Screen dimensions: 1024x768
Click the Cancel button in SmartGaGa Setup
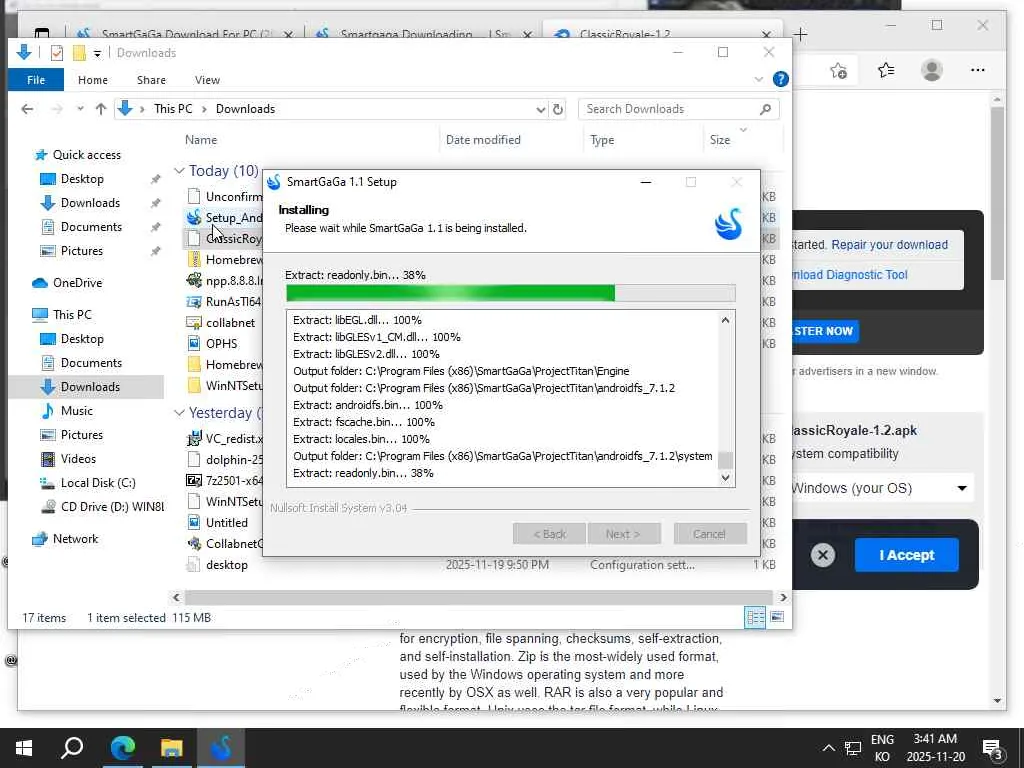click(x=709, y=534)
